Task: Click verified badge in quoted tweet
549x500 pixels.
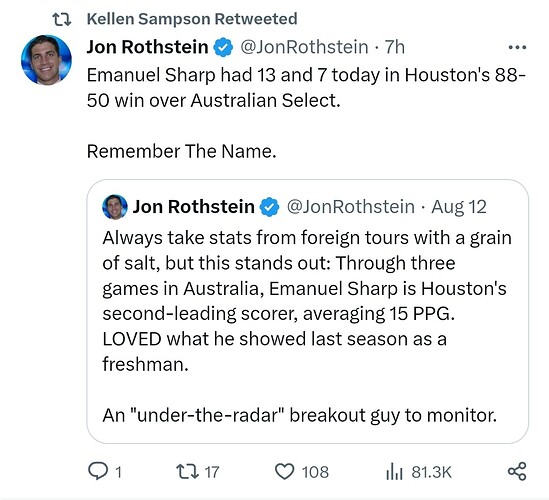Action: 269,207
